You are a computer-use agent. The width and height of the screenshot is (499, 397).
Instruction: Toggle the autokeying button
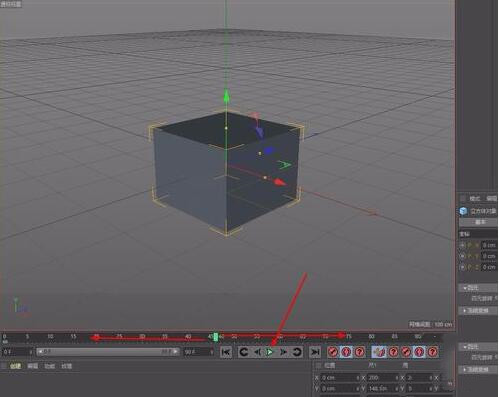point(346,352)
